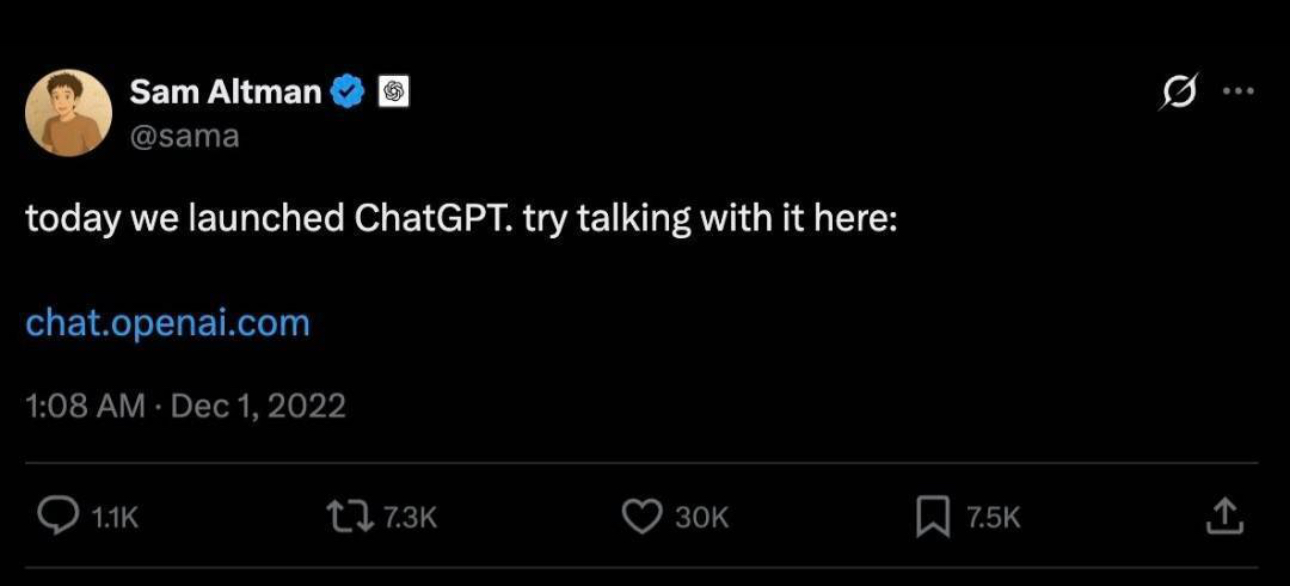Click the 1:08 AM timestamp
1290x586 pixels.
point(85,406)
